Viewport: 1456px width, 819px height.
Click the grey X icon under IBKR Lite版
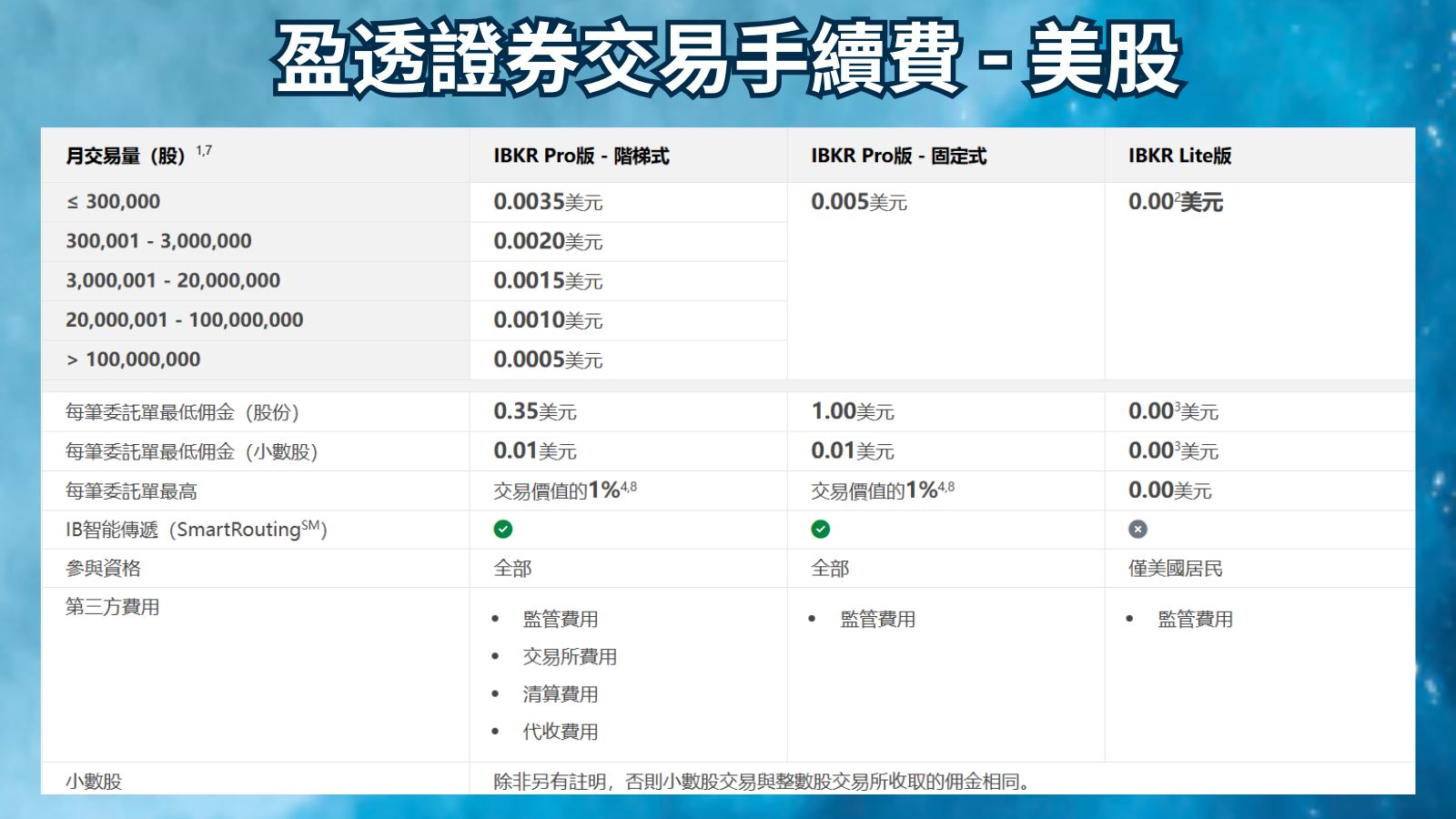tap(1137, 529)
